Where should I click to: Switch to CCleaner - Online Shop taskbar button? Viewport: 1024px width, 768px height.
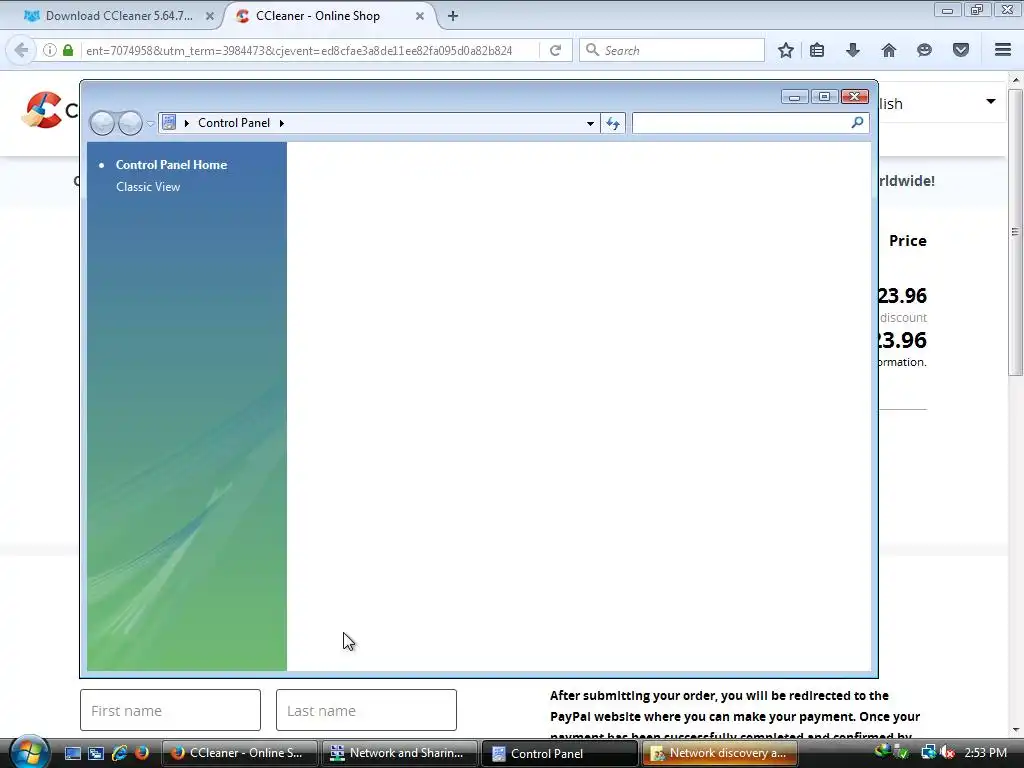pyautogui.click(x=240, y=753)
